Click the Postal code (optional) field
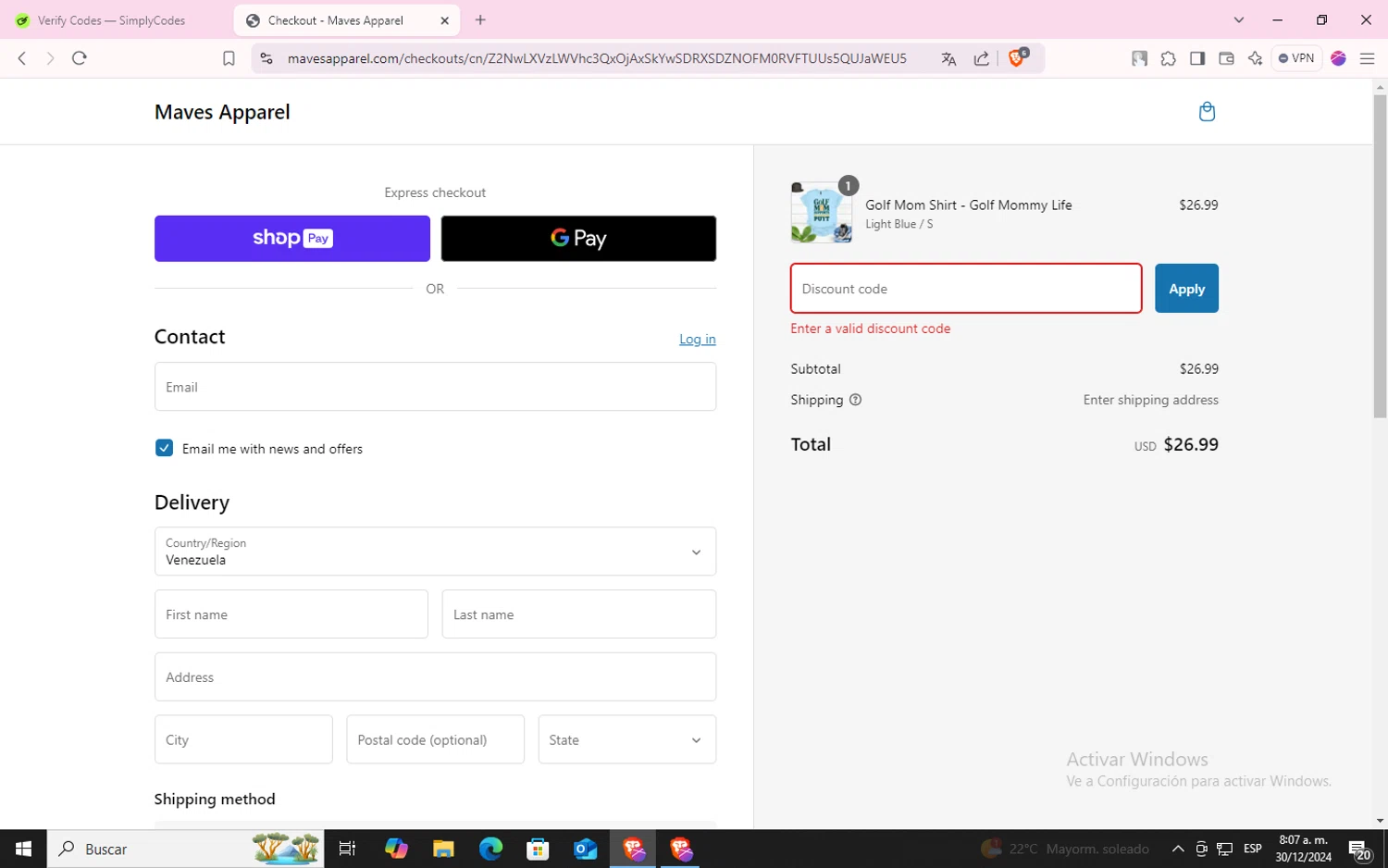This screenshot has height=868, width=1388. (435, 739)
